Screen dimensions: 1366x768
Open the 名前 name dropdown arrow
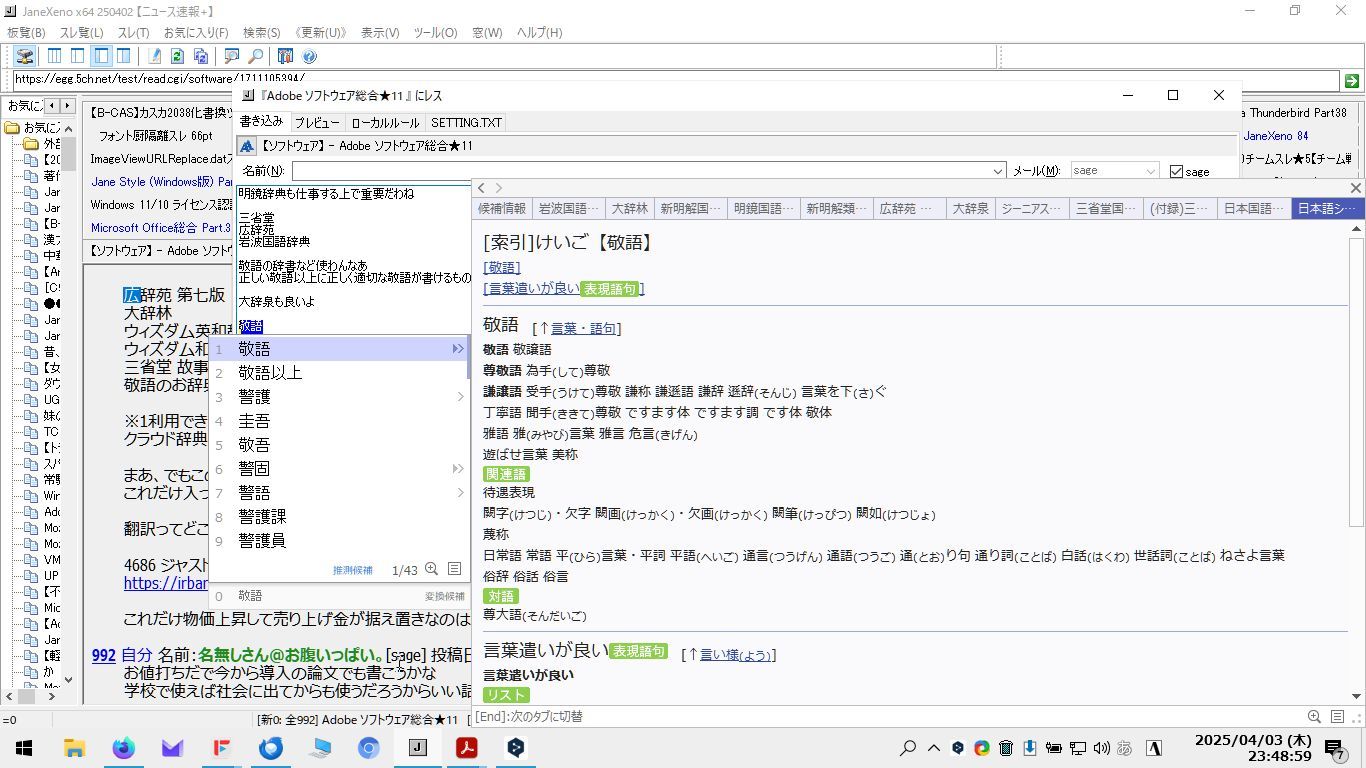click(x=997, y=171)
